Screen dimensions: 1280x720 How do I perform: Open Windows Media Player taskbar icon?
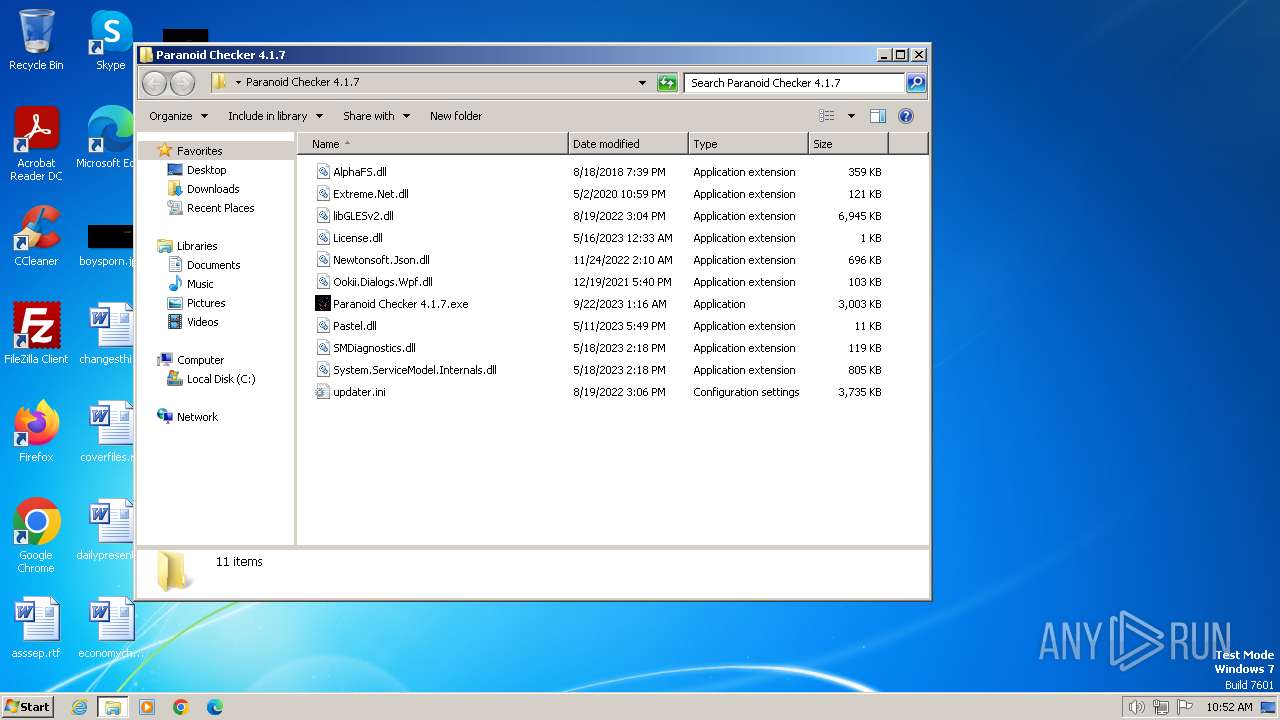coord(147,707)
